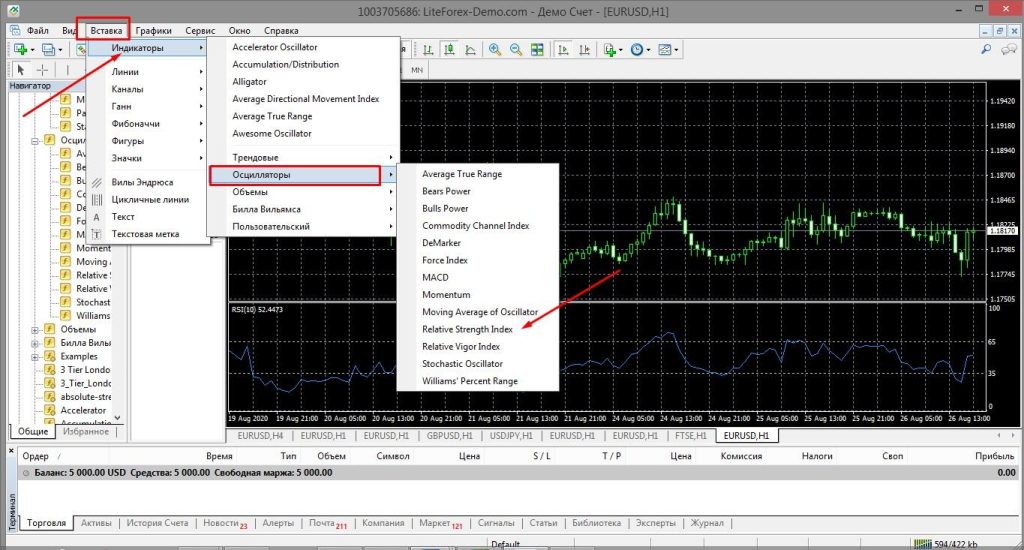Expand the Examples folder in Navigator

tap(36, 356)
